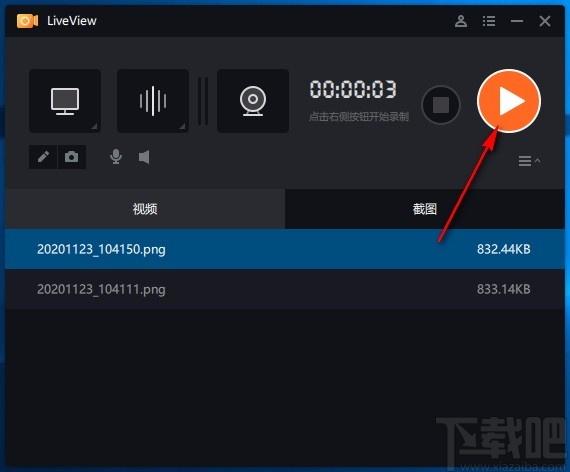This screenshot has width=570, height=472.
Task: Click the 832.44KB file size
Action: [x=503, y=249]
